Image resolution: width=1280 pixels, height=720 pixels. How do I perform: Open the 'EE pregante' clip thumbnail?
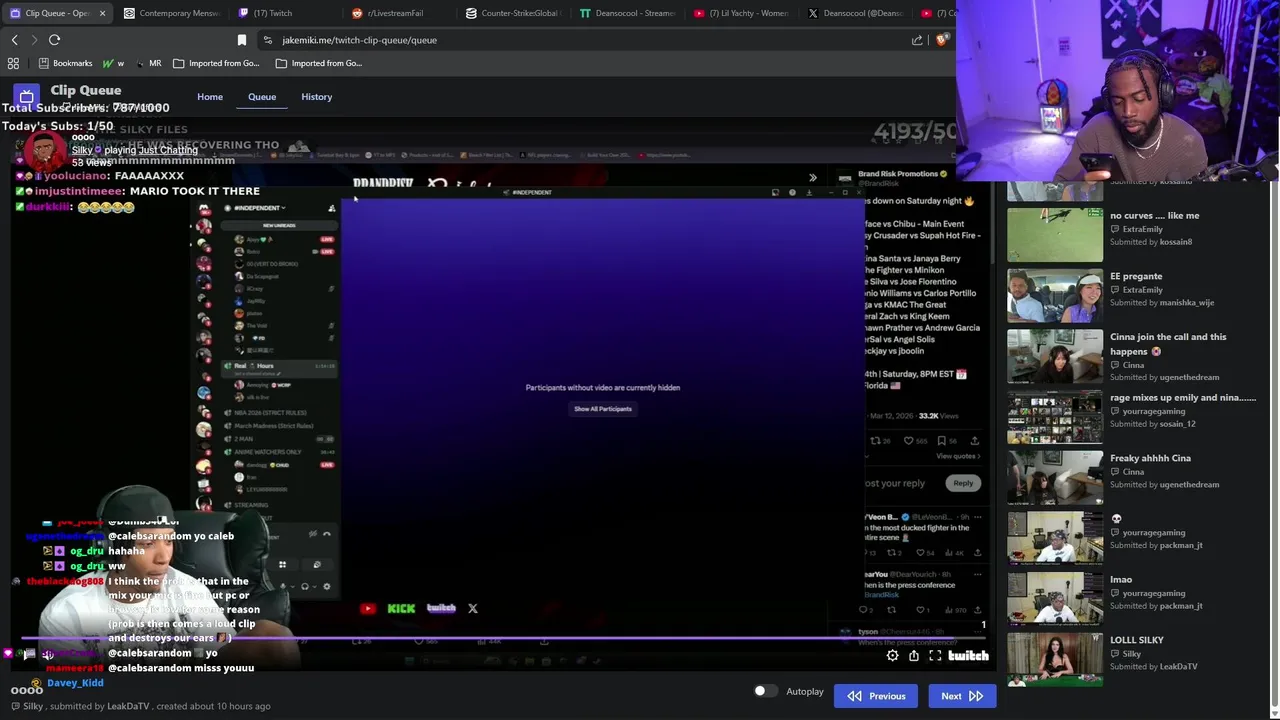1055,296
